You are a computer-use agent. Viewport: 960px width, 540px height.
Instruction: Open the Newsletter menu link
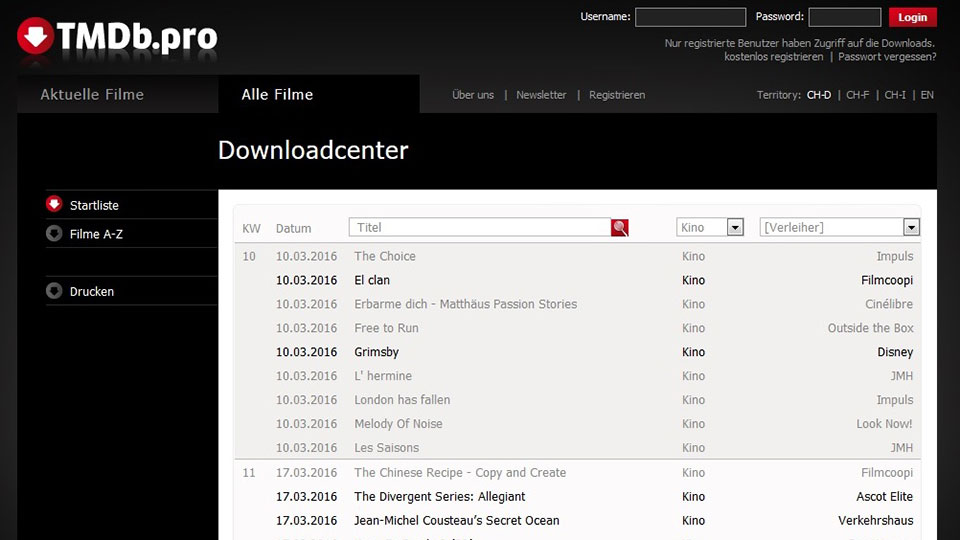[x=541, y=95]
